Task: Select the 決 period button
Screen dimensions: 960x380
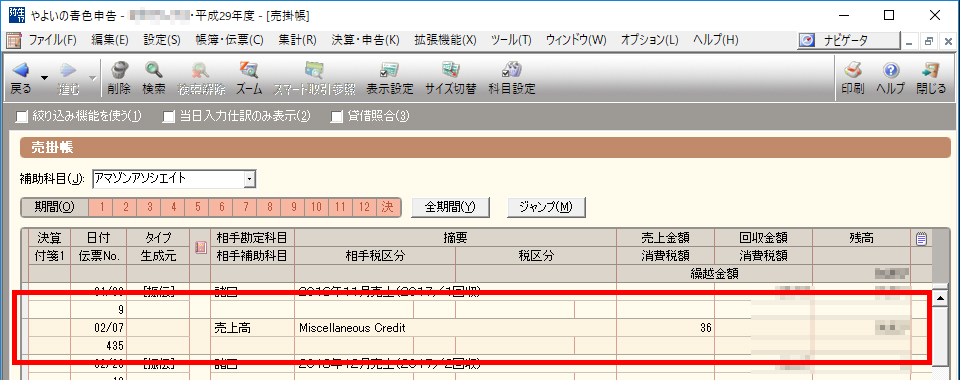Action: point(388,207)
